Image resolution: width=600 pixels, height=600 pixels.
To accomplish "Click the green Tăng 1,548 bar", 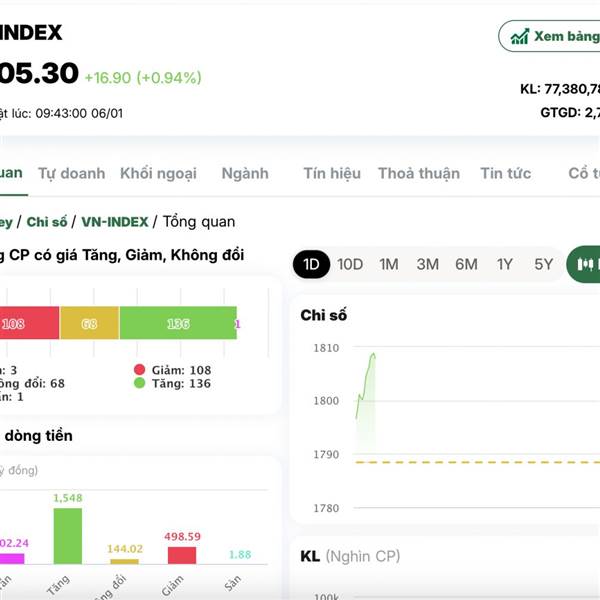I will [68, 536].
